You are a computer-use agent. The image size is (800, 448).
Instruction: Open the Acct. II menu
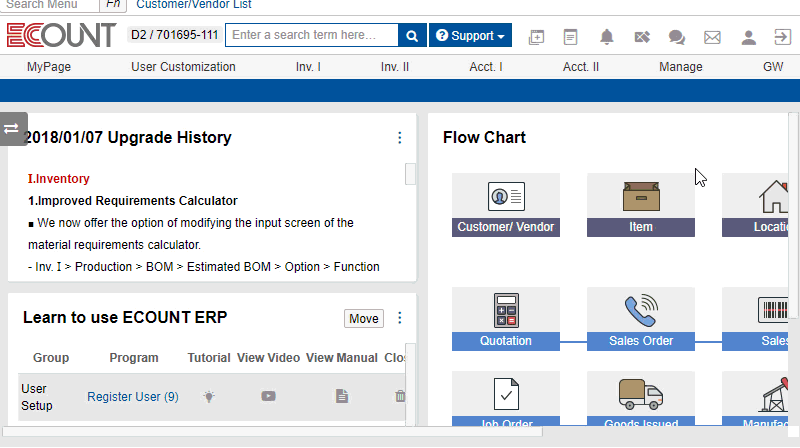point(581,67)
